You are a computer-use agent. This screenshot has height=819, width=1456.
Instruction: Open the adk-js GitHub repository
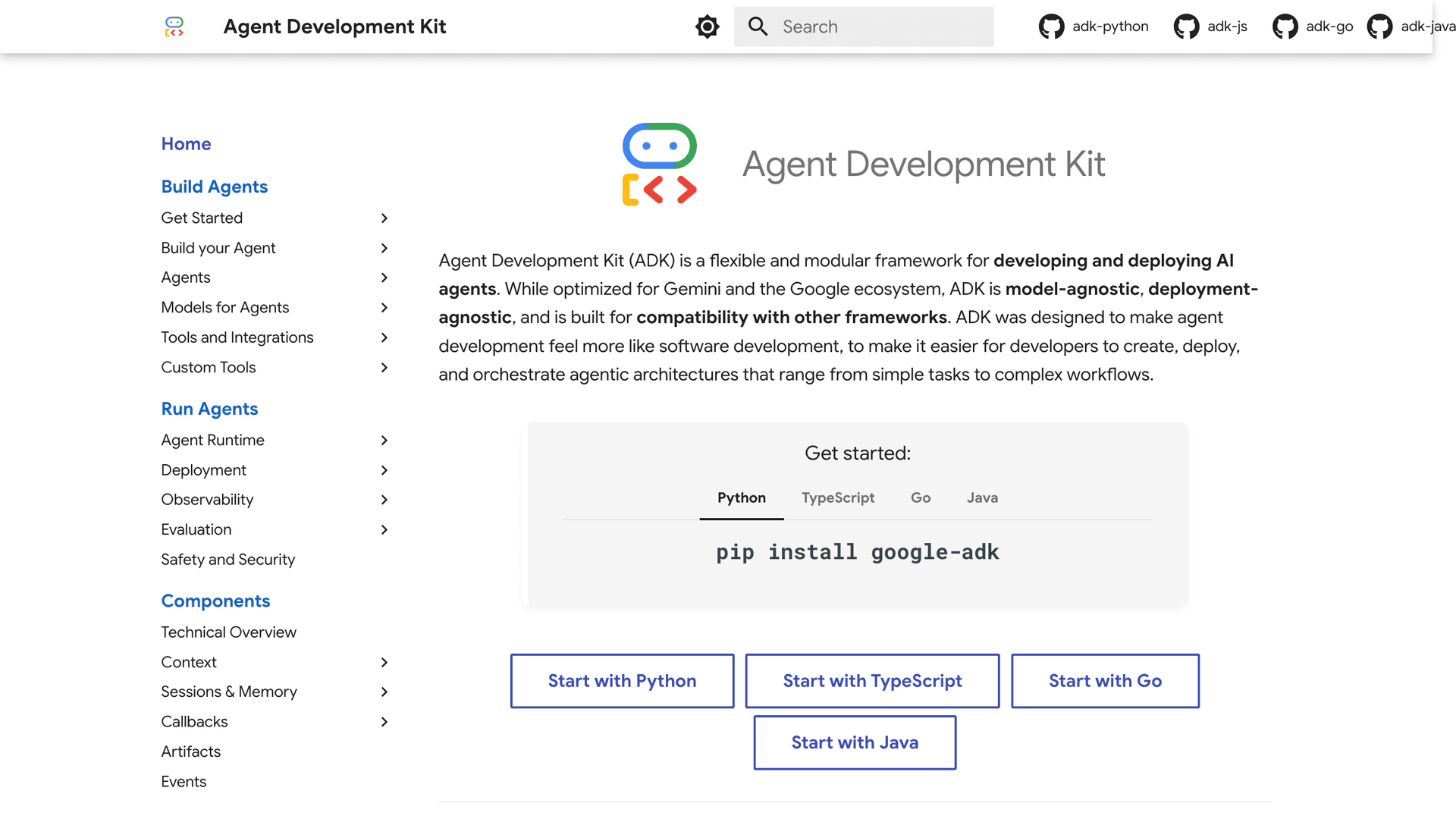pyautogui.click(x=1210, y=27)
